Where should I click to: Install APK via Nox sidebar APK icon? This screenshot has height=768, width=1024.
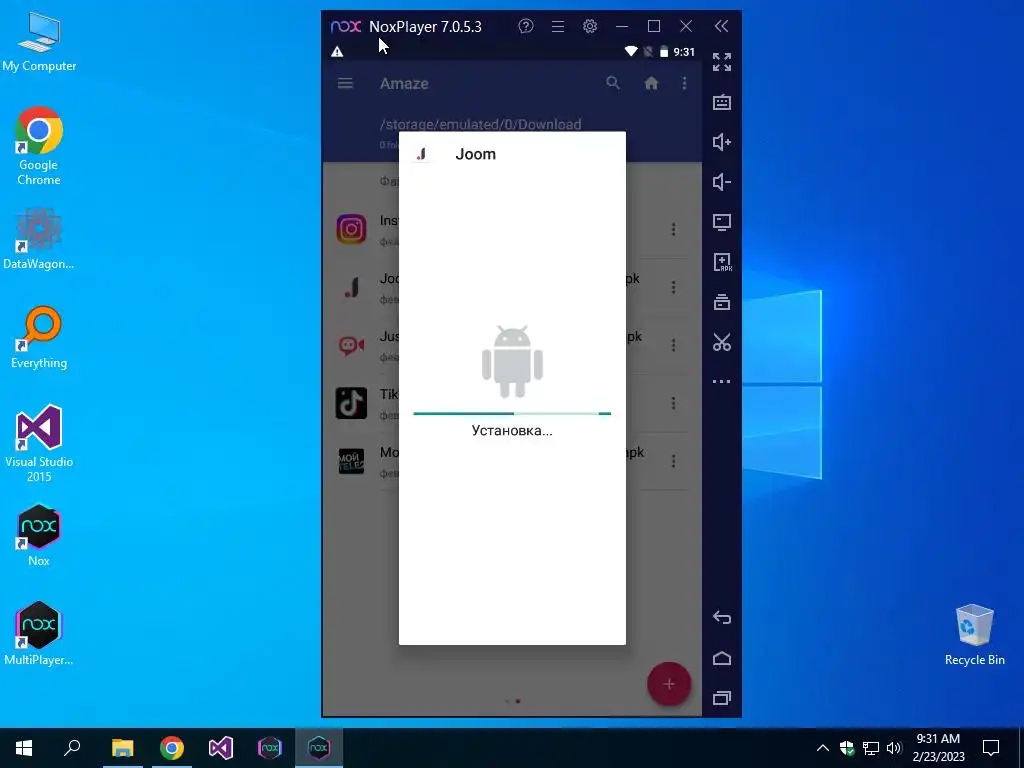coord(722,263)
